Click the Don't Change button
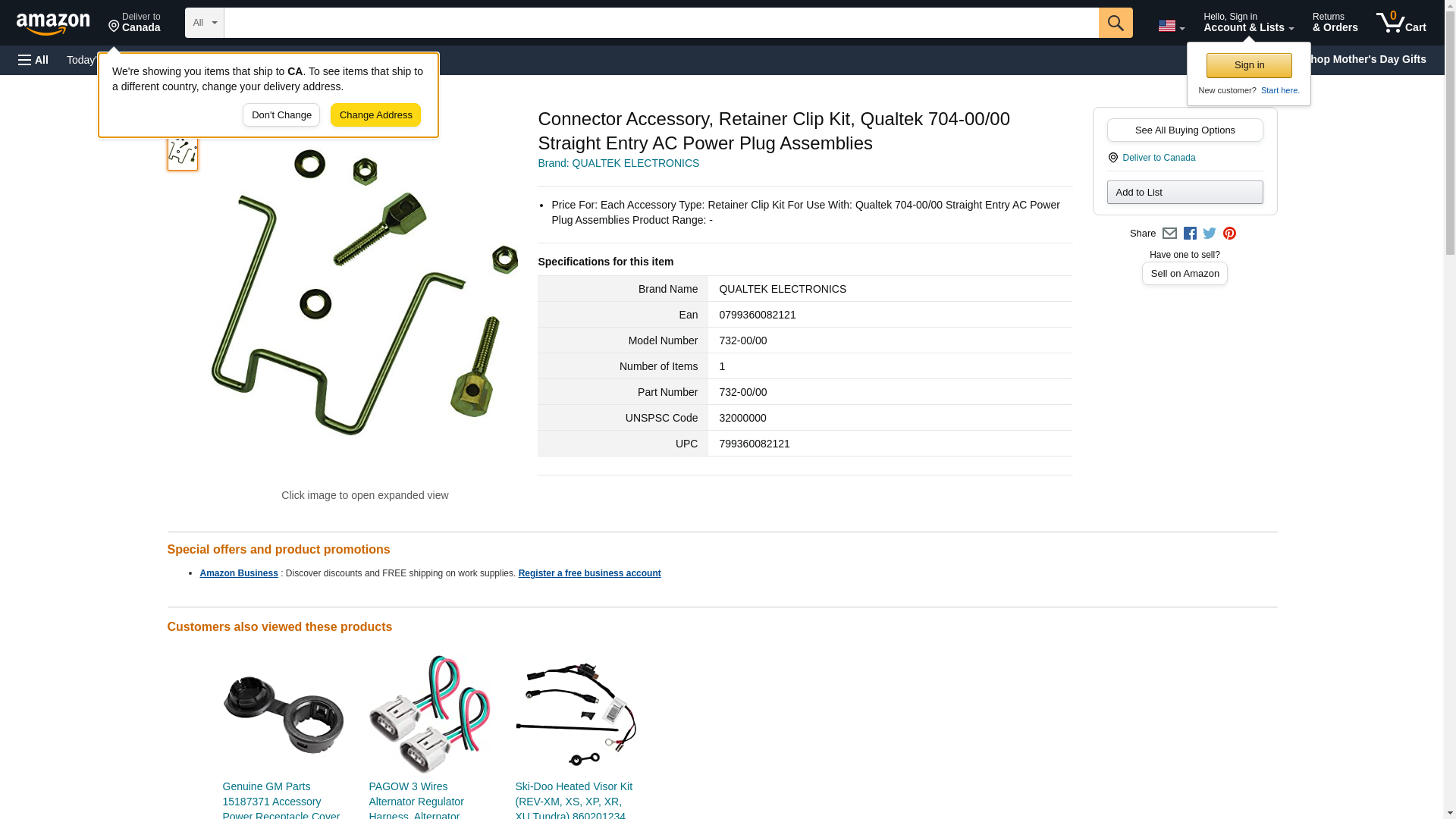Viewport: 1456px width, 819px height. pyautogui.click(x=281, y=115)
